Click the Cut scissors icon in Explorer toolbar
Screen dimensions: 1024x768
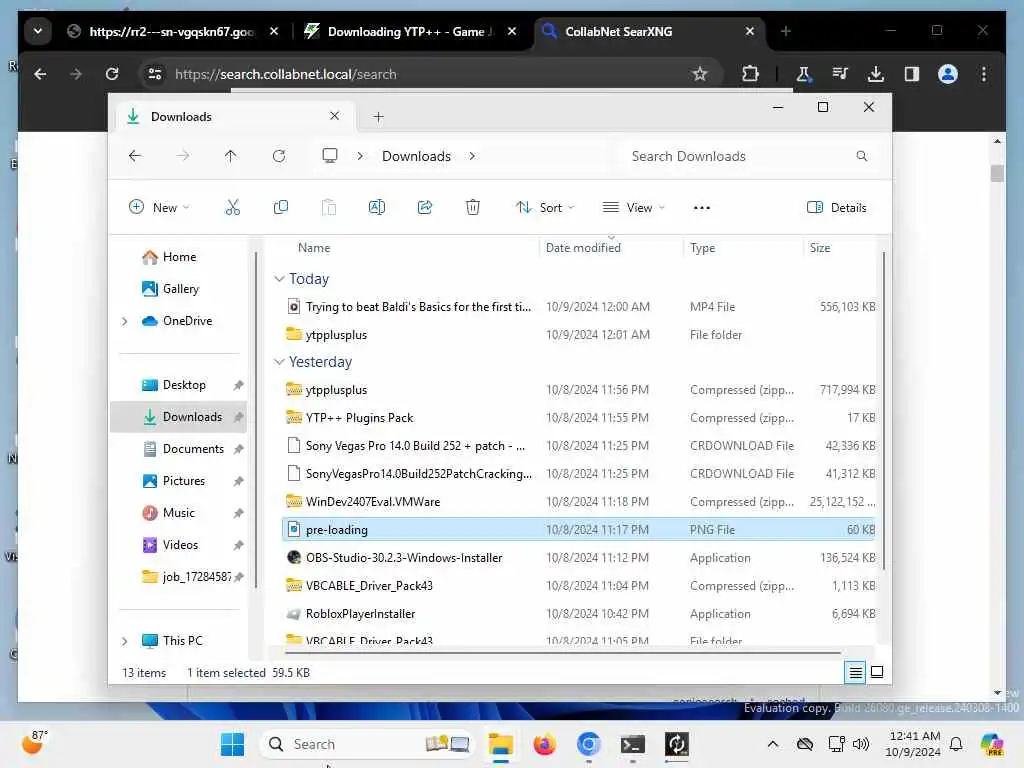[232, 208]
